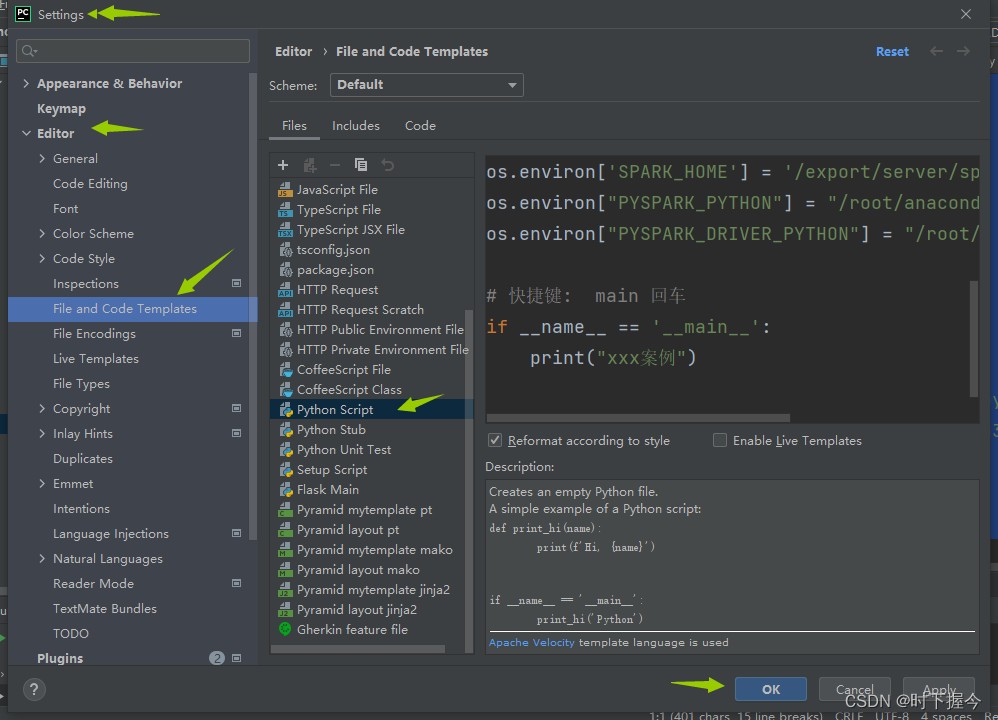Expand the Emmet node
This screenshot has width=998, height=720.
click(42, 484)
